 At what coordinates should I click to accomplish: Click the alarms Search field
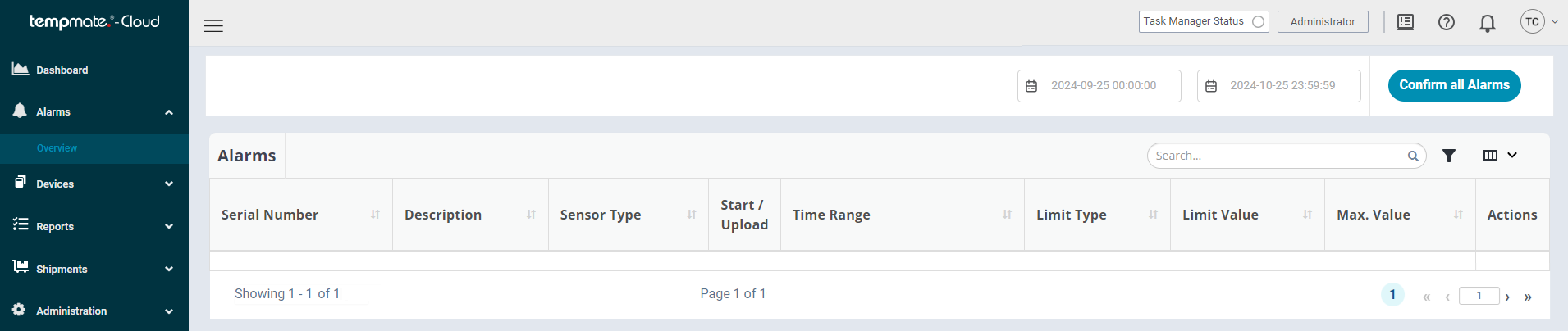coord(1278,156)
